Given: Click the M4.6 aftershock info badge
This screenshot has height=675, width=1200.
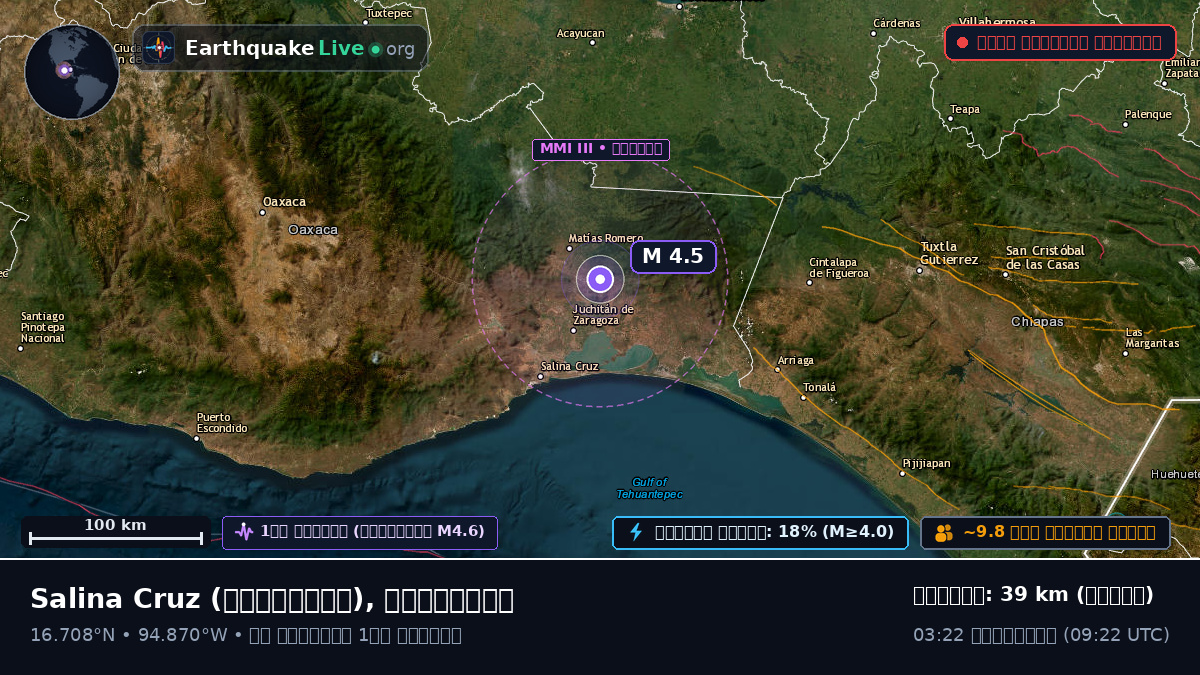Looking at the screenshot, I should click(x=360, y=532).
